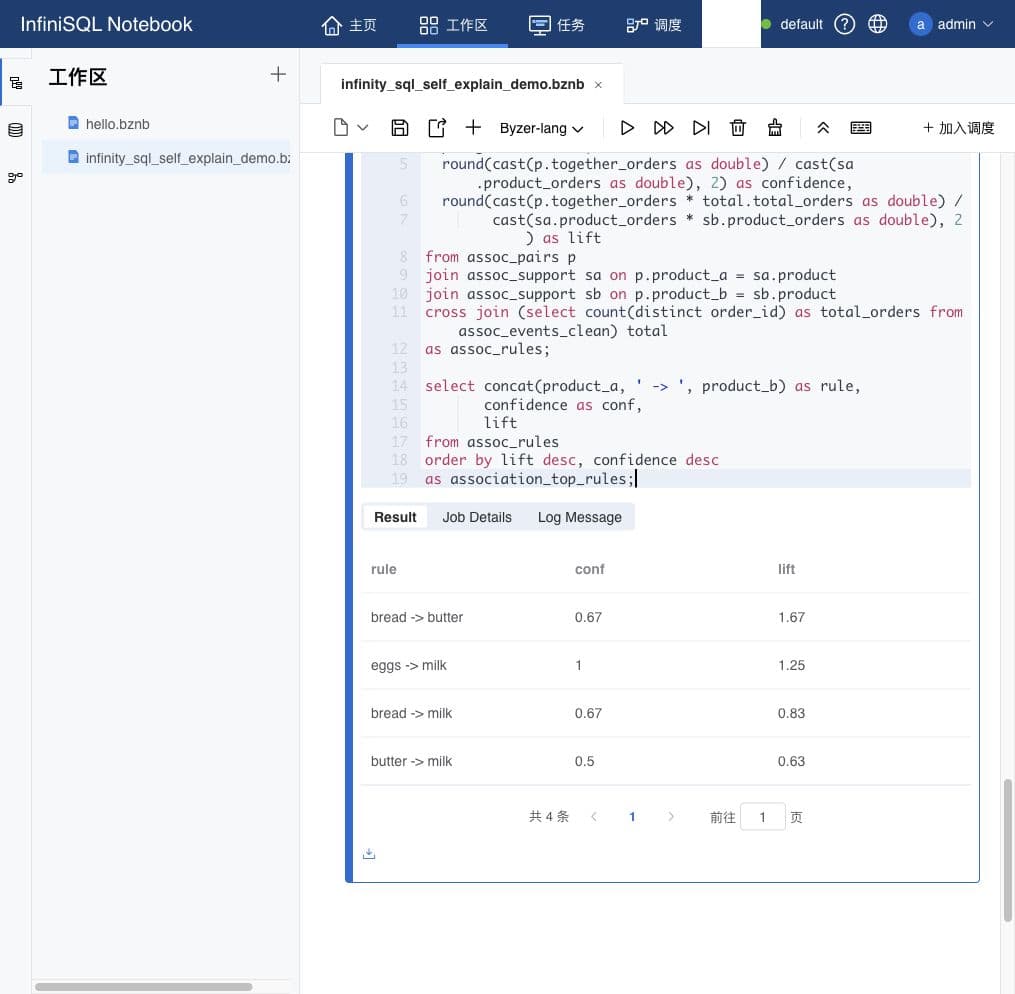This screenshot has width=1015, height=994.
Task: Open the Byzer-lang language dropdown
Action: click(541, 128)
